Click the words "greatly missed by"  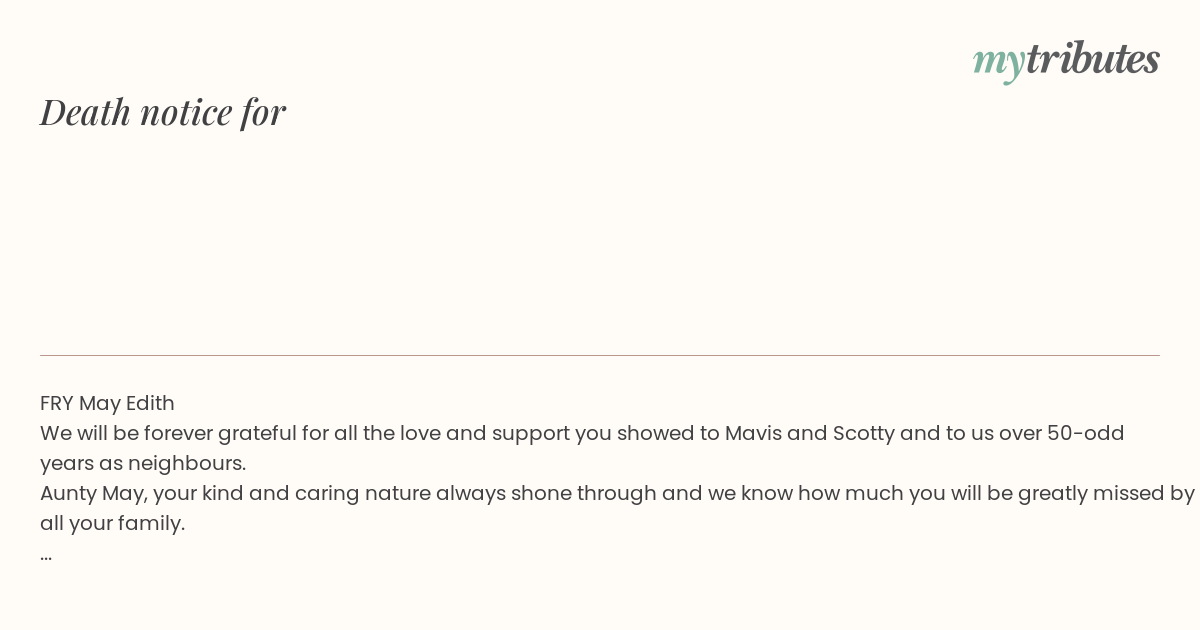[x=1107, y=494]
